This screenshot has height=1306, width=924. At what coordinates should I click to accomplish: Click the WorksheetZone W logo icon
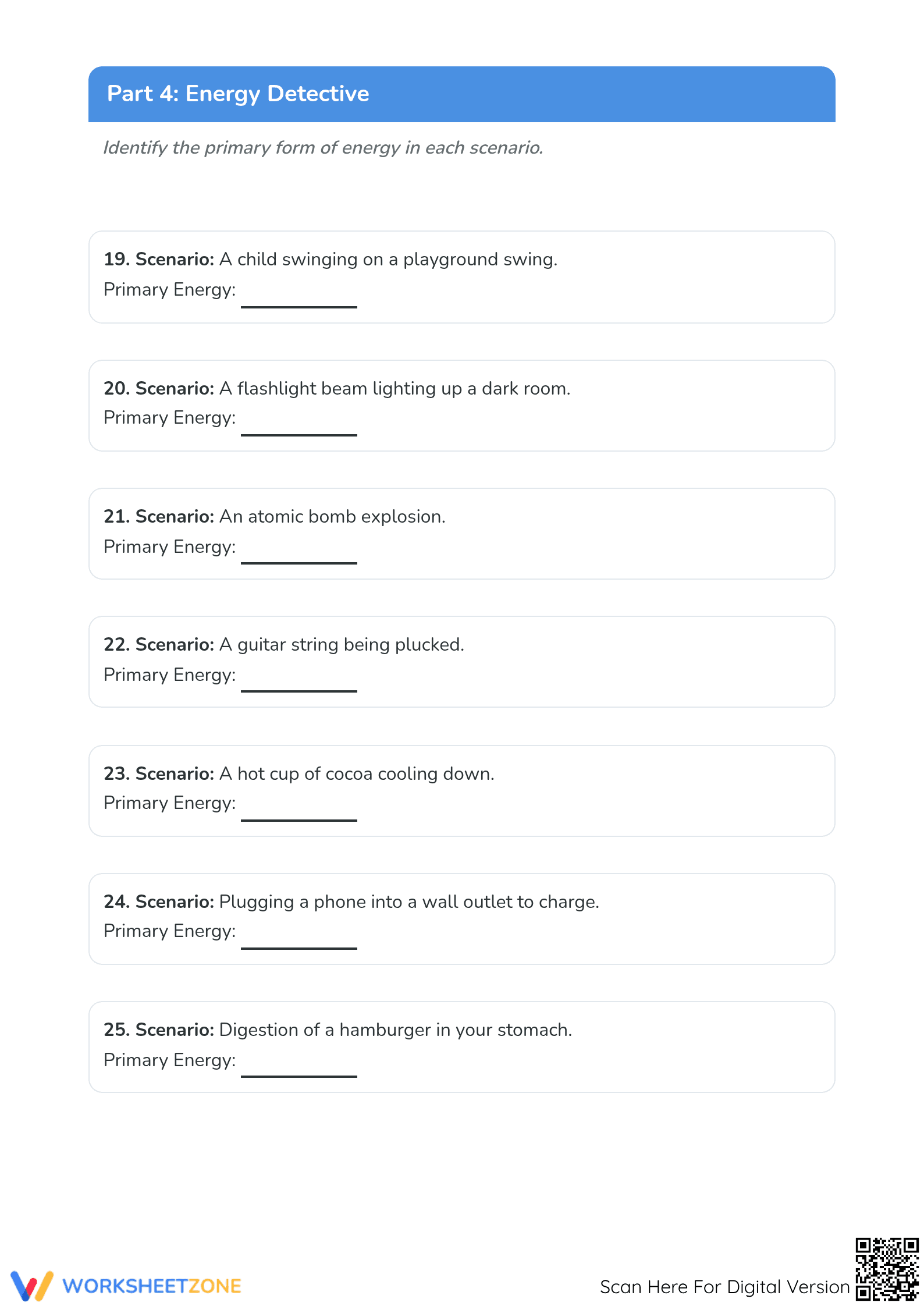click(32, 1286)
